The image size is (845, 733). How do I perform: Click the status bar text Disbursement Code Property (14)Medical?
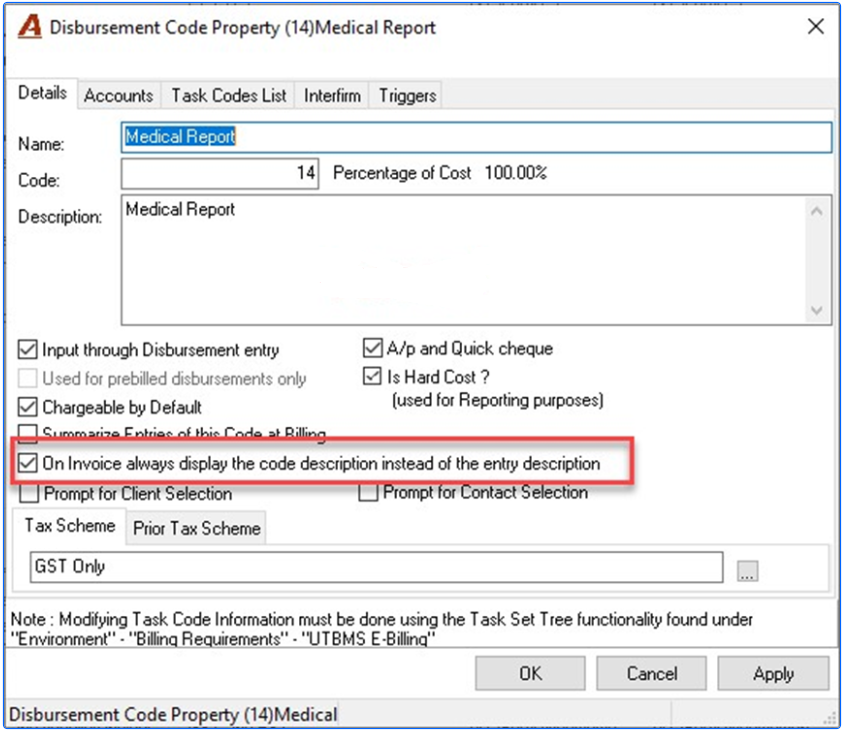pyautogui.click(x=173, y=715)
